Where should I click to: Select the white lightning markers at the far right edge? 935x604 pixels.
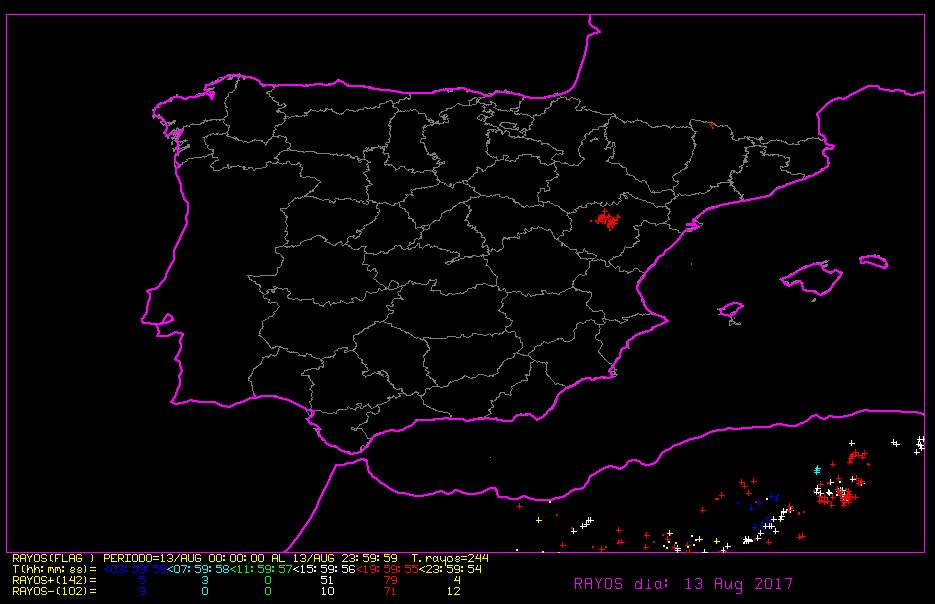[918, 444]
